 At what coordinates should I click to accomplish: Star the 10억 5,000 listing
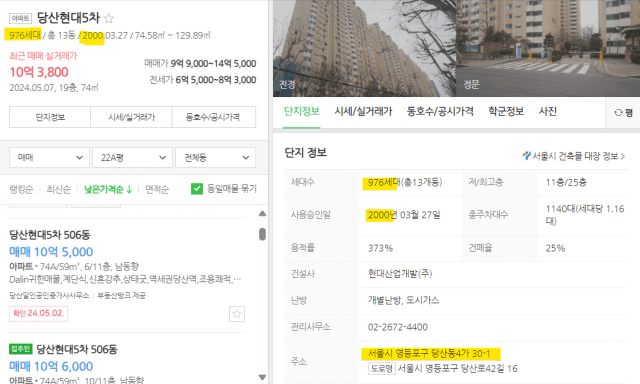(237, 314)
